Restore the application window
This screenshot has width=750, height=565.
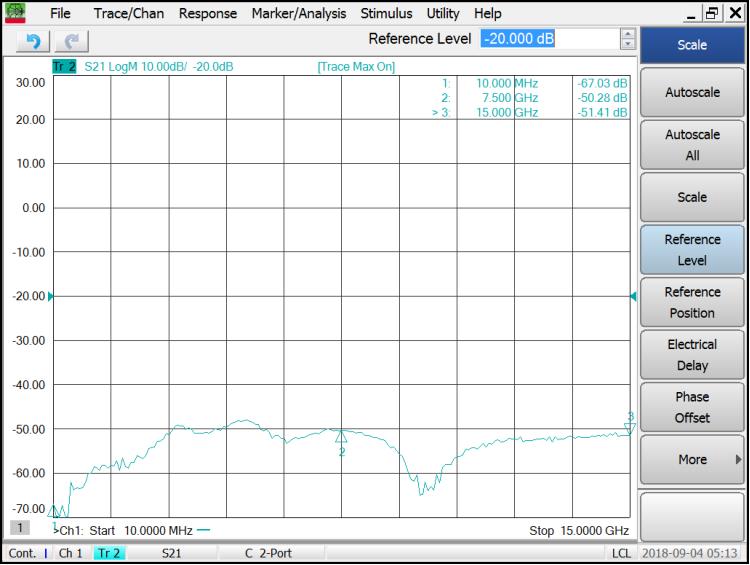tap(712, 13)
